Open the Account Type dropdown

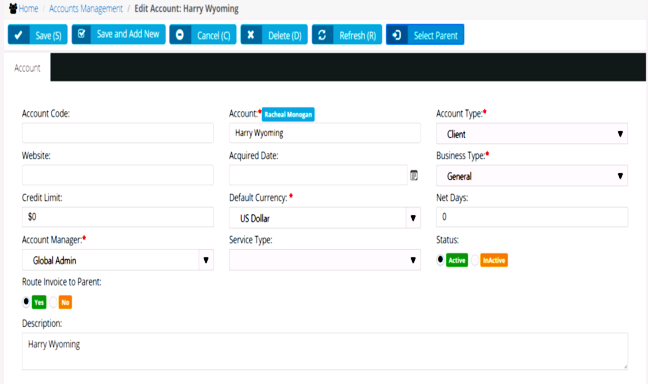[532, 134]
